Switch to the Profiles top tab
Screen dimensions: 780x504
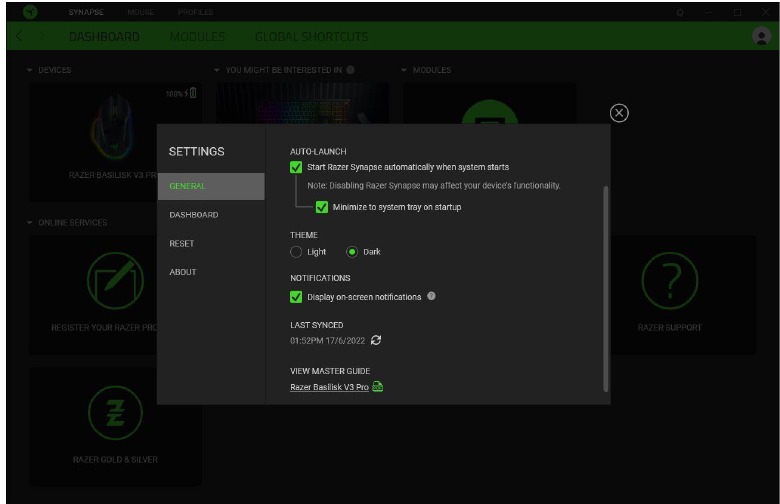195,12
